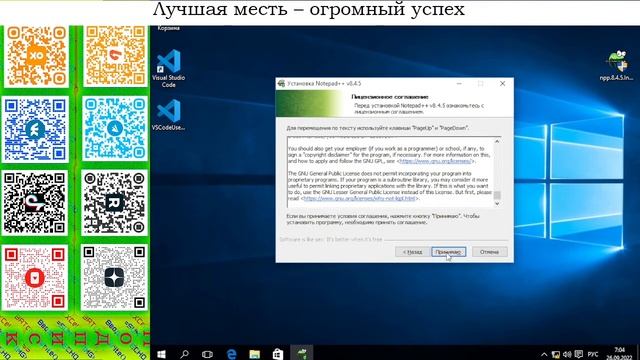
Task: Click the Notepad++ installer title bar icon
Action: (281, 84)
